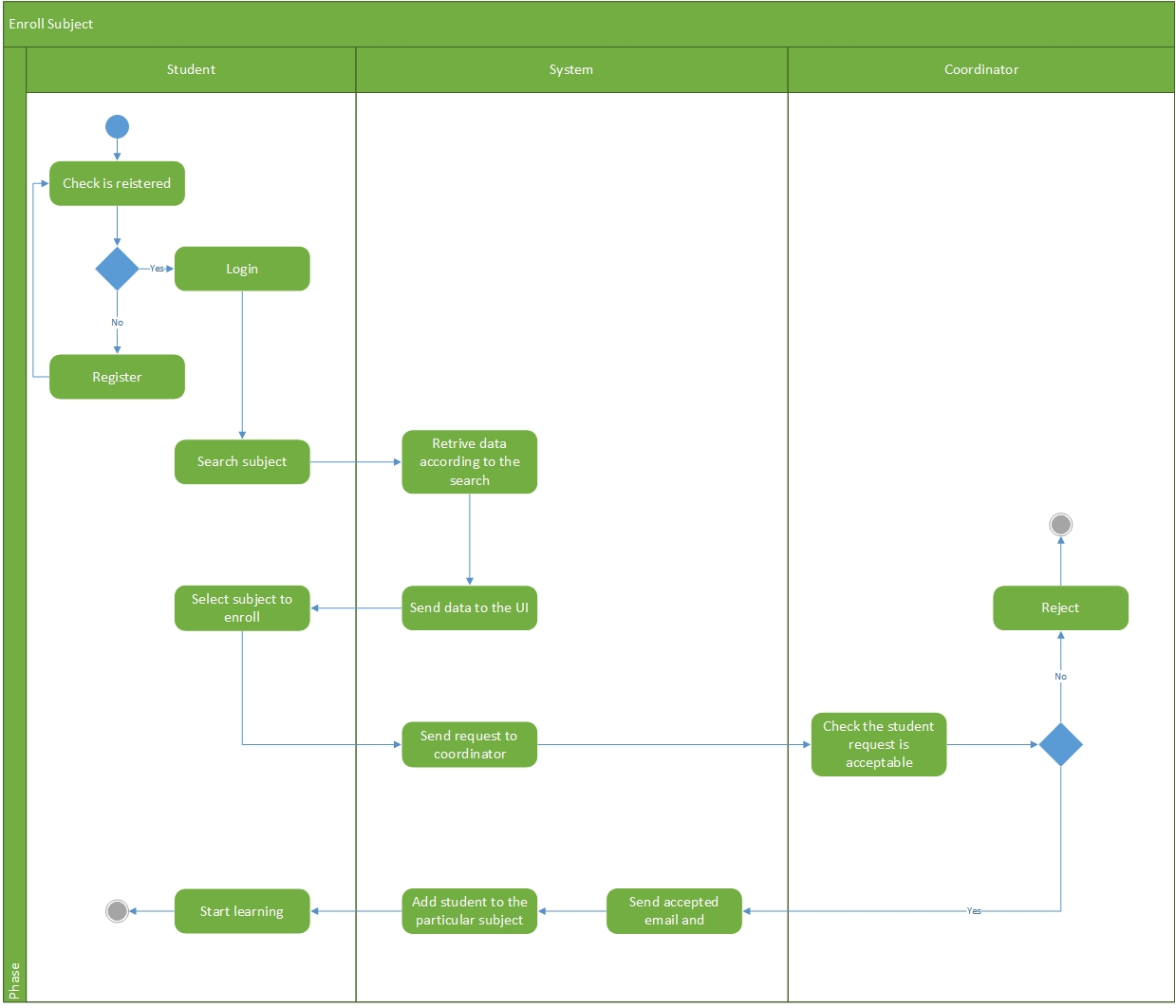Select 'Retrive data according to the search' box

(x=470, y=462)
